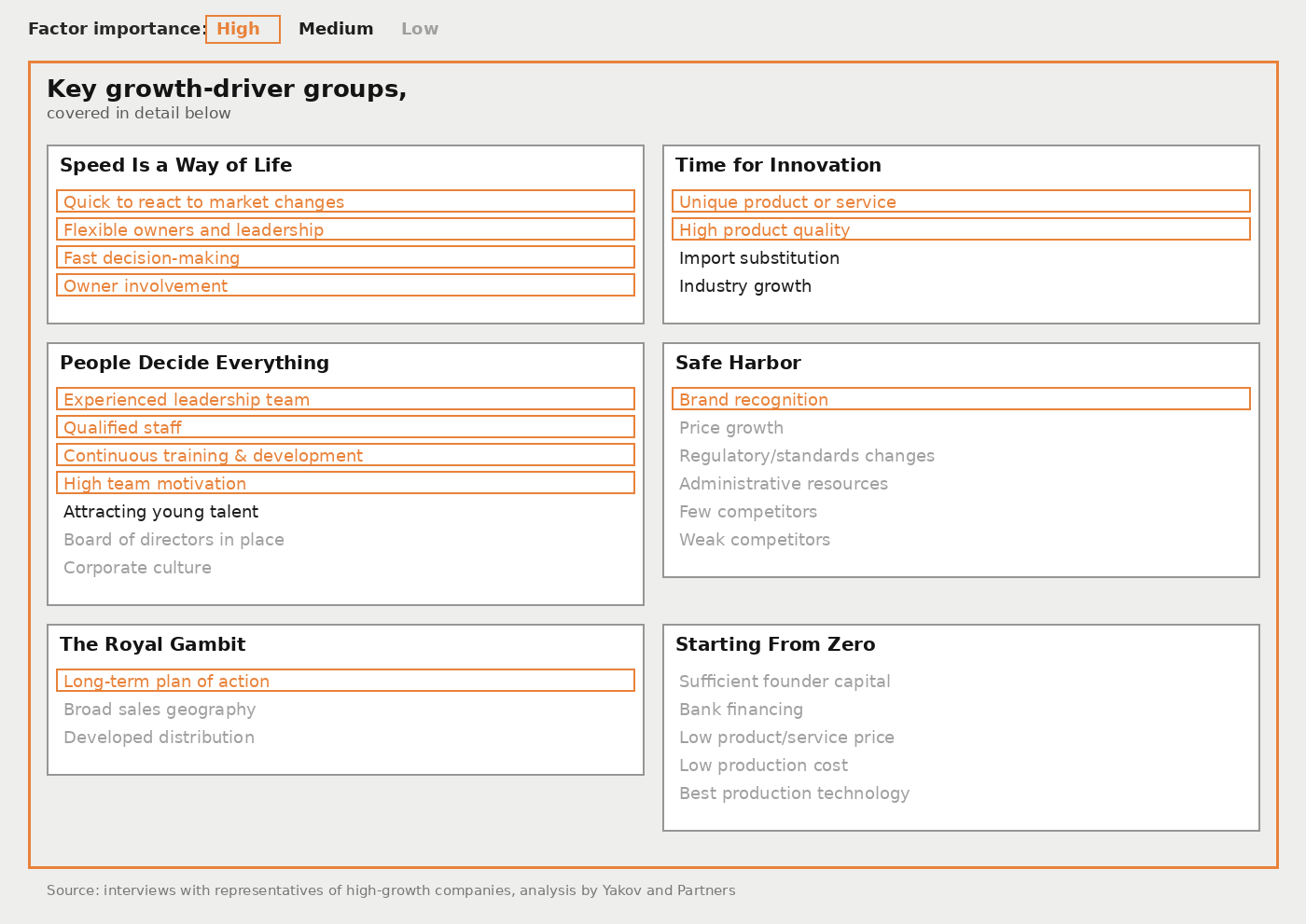Select 'Continuous training & development' factor
The width and height of the screenshot is (1306, 924).
point(345,455)
